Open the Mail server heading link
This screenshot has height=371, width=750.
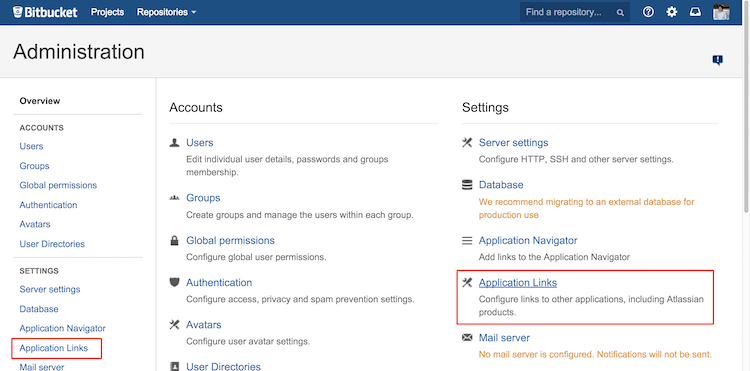[x=504, y=338]
